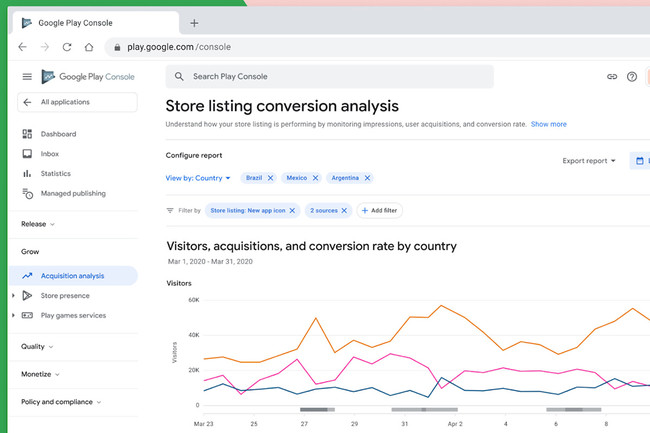Viewport: 650px width, 433px height.
Task: Select Acquisition analysis in the sidebar
Action: [x=73, y=276]
